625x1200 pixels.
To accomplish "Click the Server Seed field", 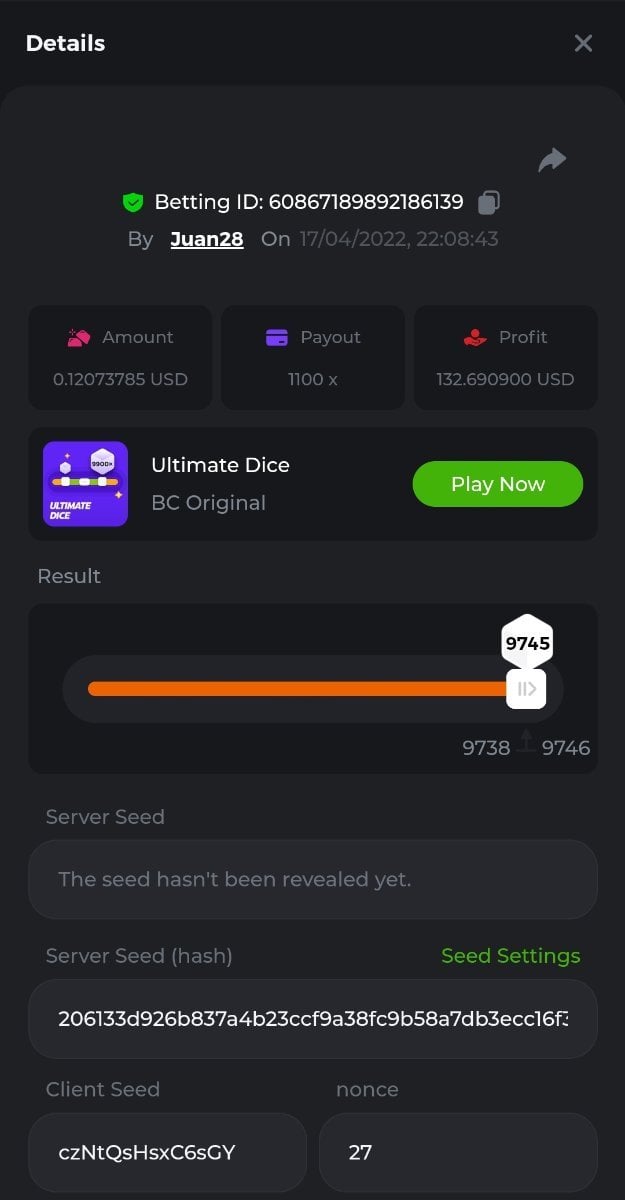I will [x=313, y=880].
